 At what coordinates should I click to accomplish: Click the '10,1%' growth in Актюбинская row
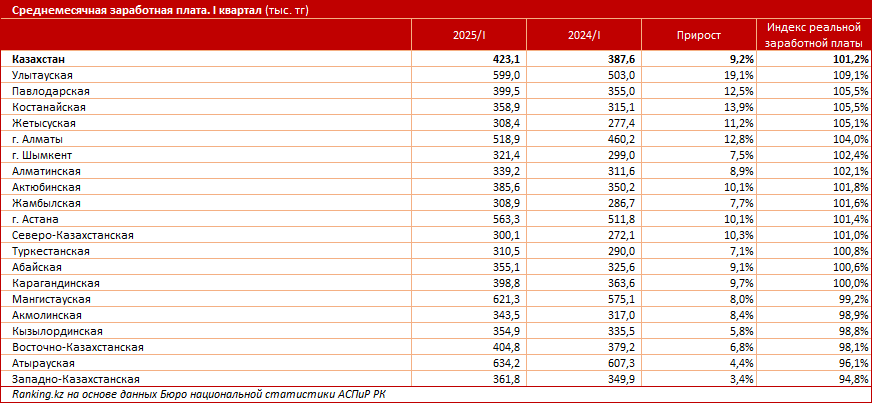[x=737, y=187]
